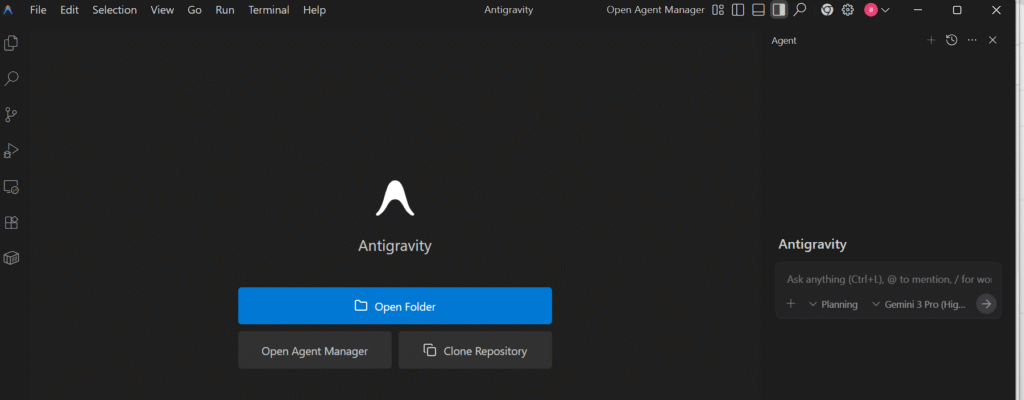Open the agent conversation history
This screenshot has width=1024, height=400.
coord(952,40)
